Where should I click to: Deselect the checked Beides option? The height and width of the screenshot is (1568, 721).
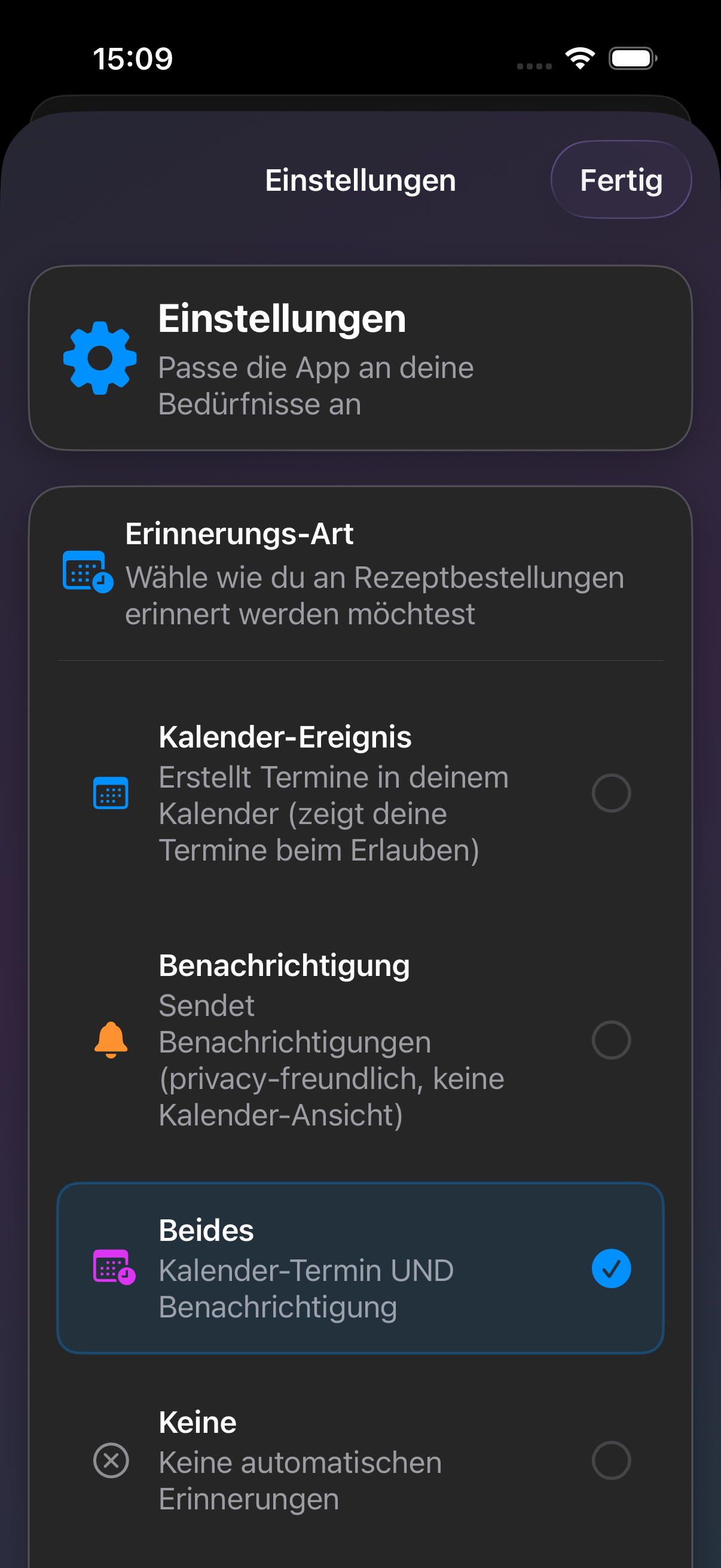point(611,1269)
